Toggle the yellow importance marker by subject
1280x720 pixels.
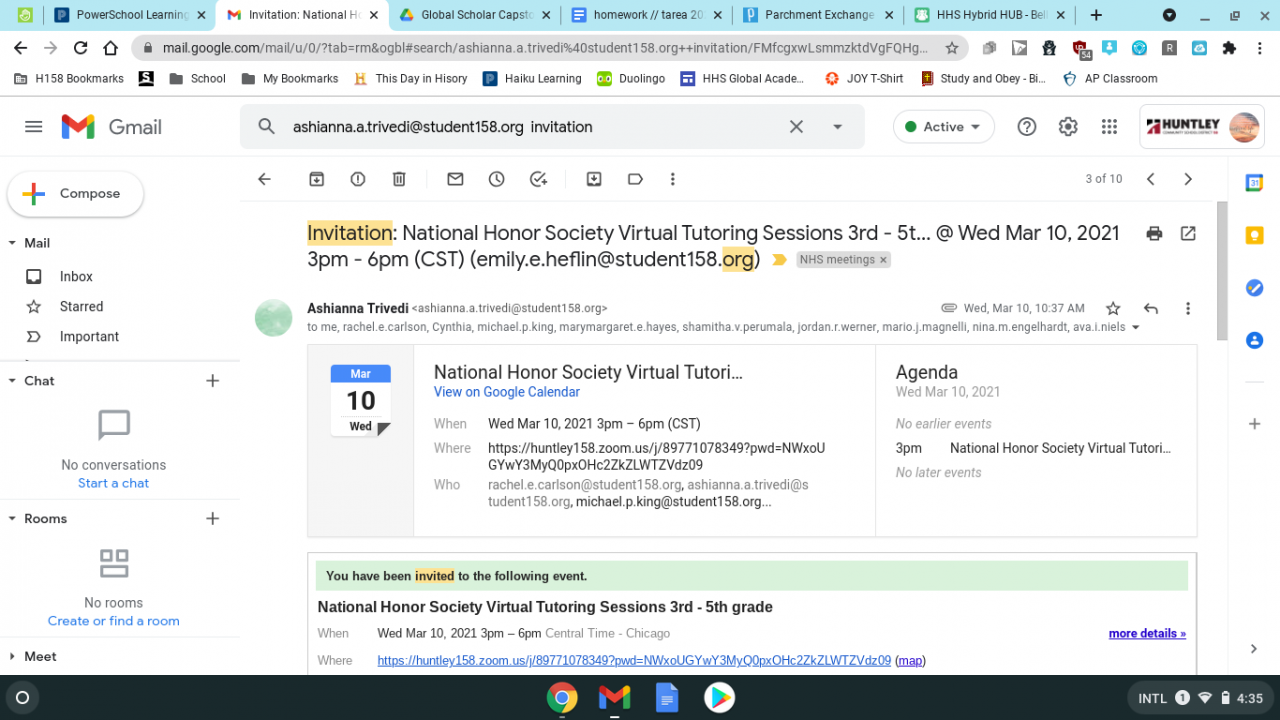coord(780,260)
